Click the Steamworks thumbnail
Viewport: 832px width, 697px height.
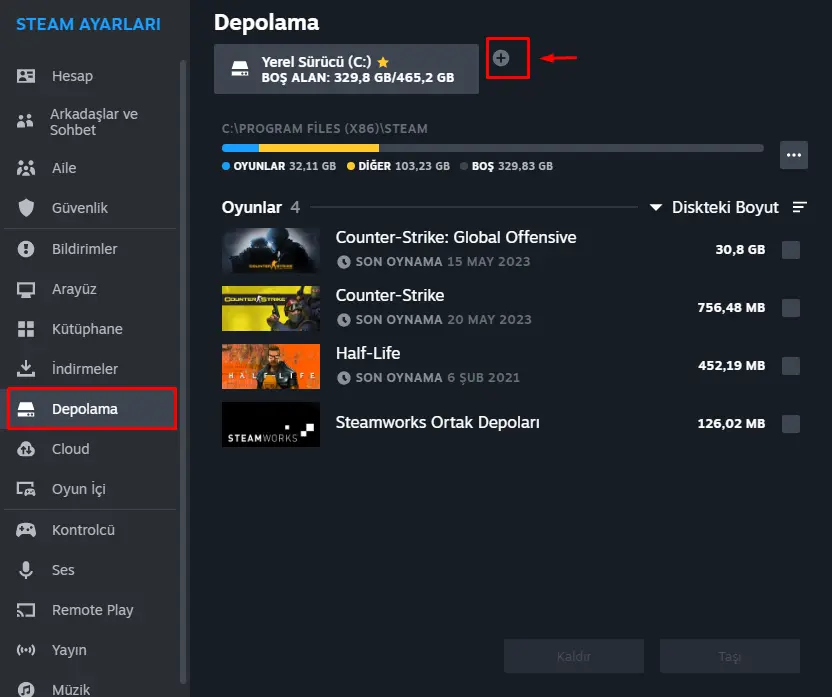[271, 424]
